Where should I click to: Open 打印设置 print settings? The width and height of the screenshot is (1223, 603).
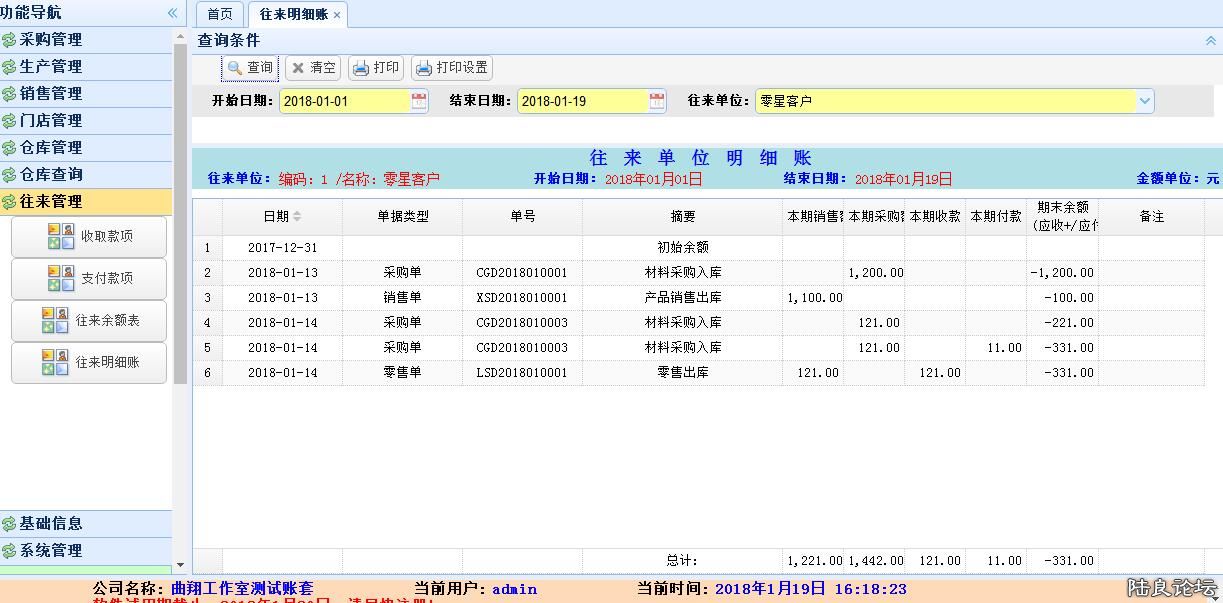451,68
